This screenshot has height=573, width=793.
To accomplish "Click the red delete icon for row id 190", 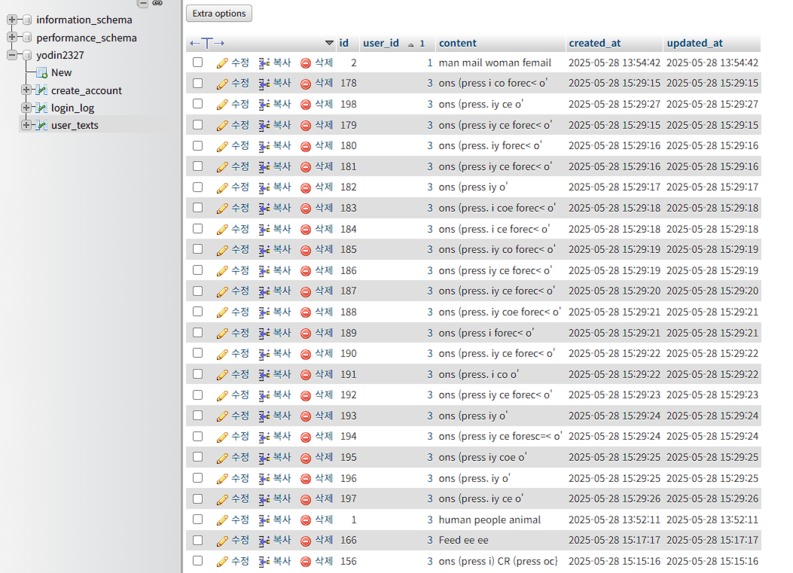I will click(x=305, y=354).
